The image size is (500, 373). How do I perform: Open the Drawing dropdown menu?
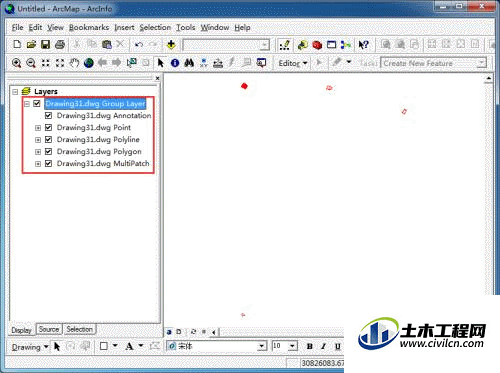30,347
